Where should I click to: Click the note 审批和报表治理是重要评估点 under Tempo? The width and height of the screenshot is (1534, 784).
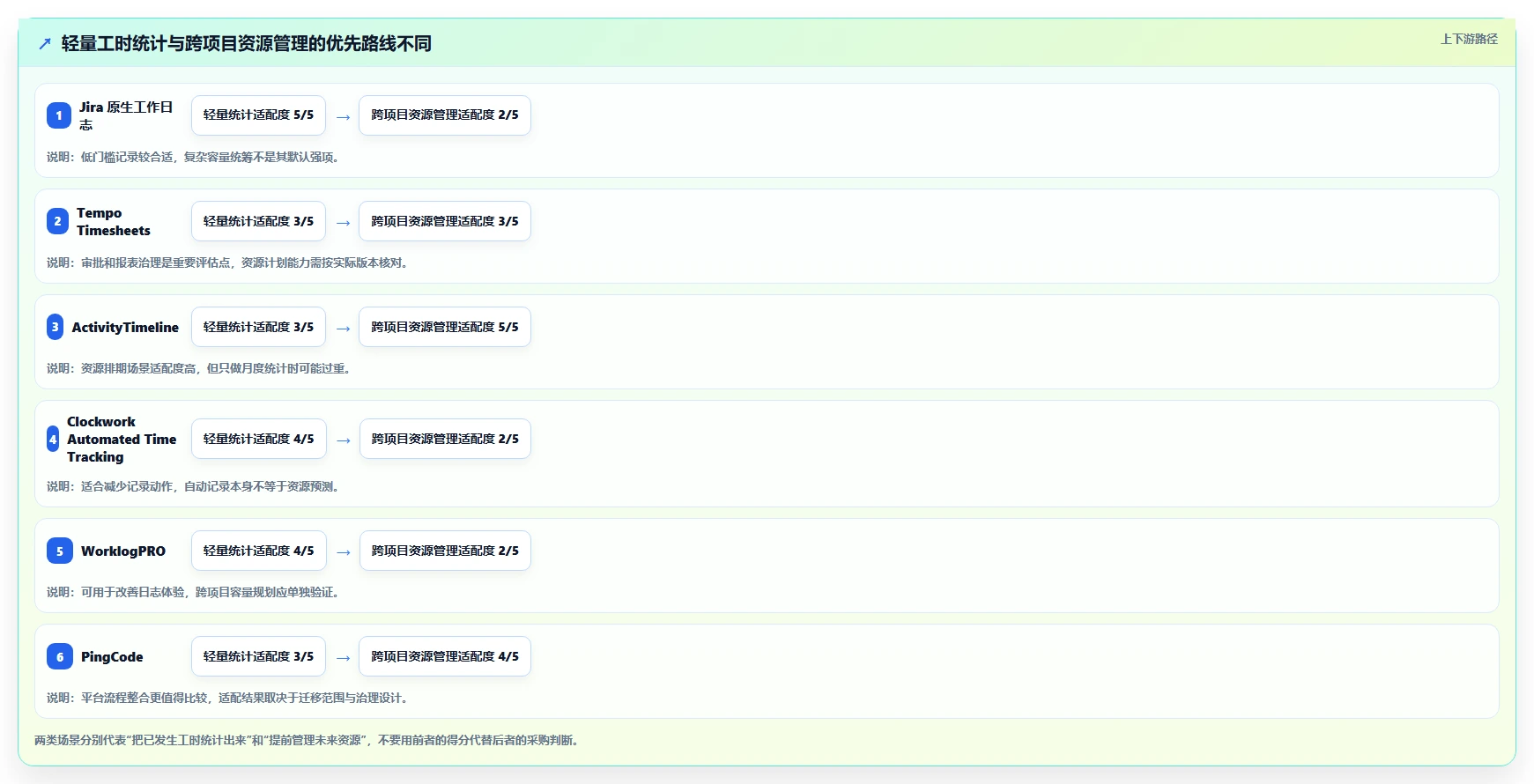click(x=227, y=263)
